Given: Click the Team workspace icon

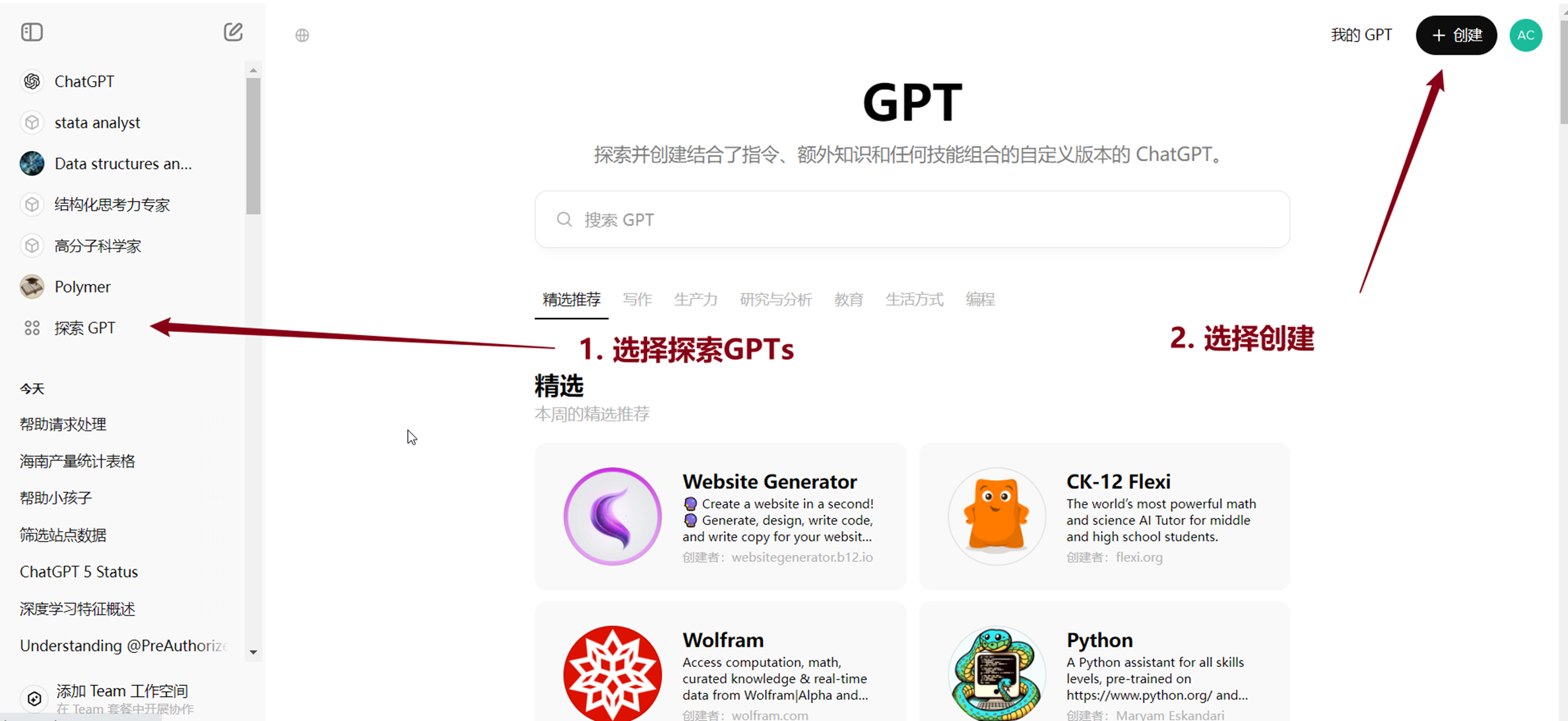Looking at the screenshot, I should coord(34,699).
